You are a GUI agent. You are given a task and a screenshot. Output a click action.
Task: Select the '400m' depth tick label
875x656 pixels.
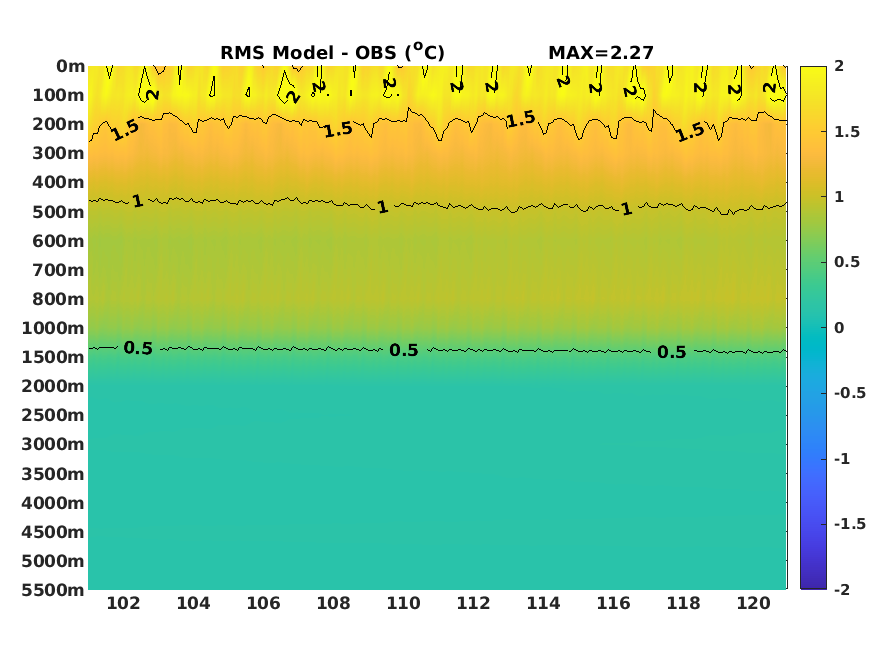58,182
